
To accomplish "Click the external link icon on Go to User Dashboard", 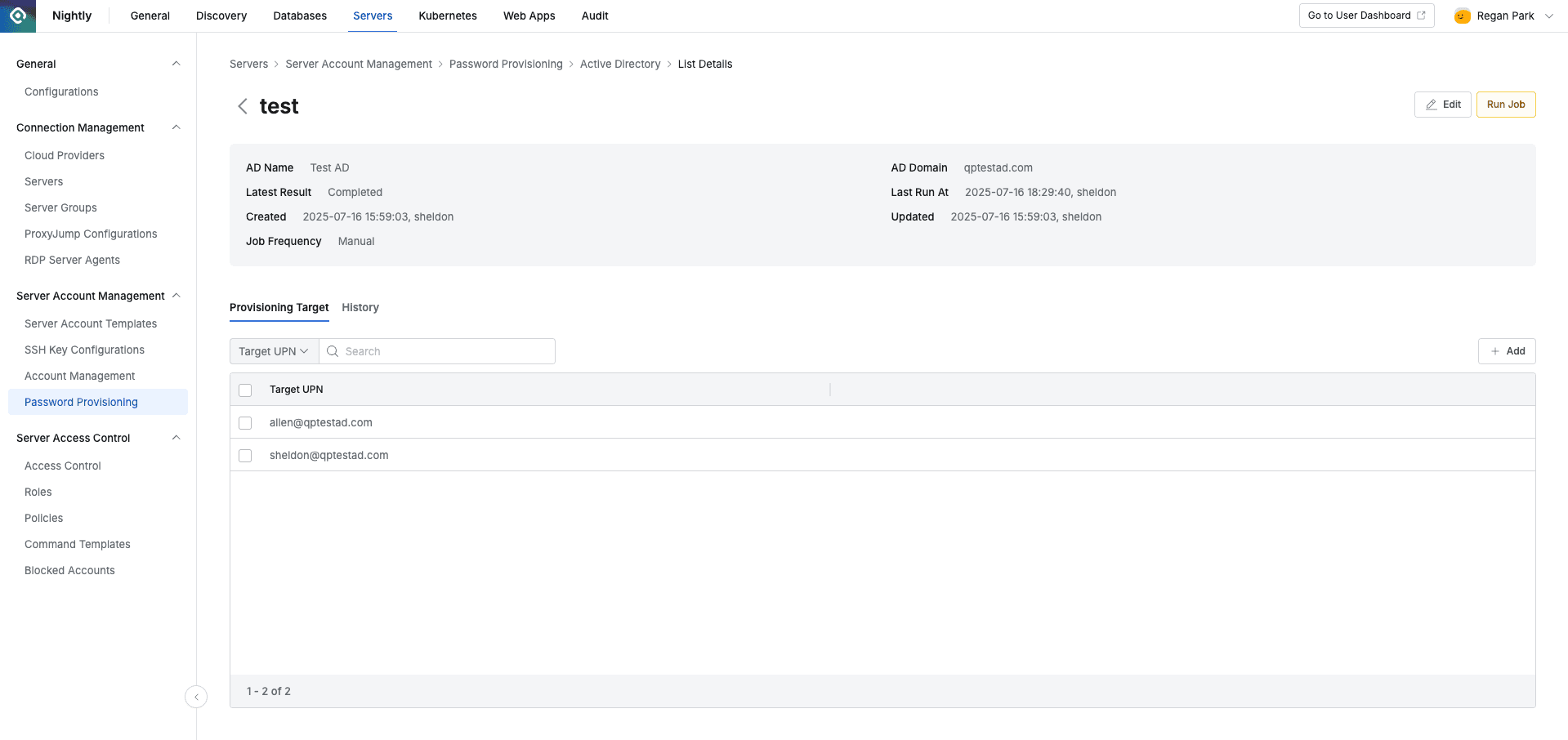I will click(x=1420, y=15).
